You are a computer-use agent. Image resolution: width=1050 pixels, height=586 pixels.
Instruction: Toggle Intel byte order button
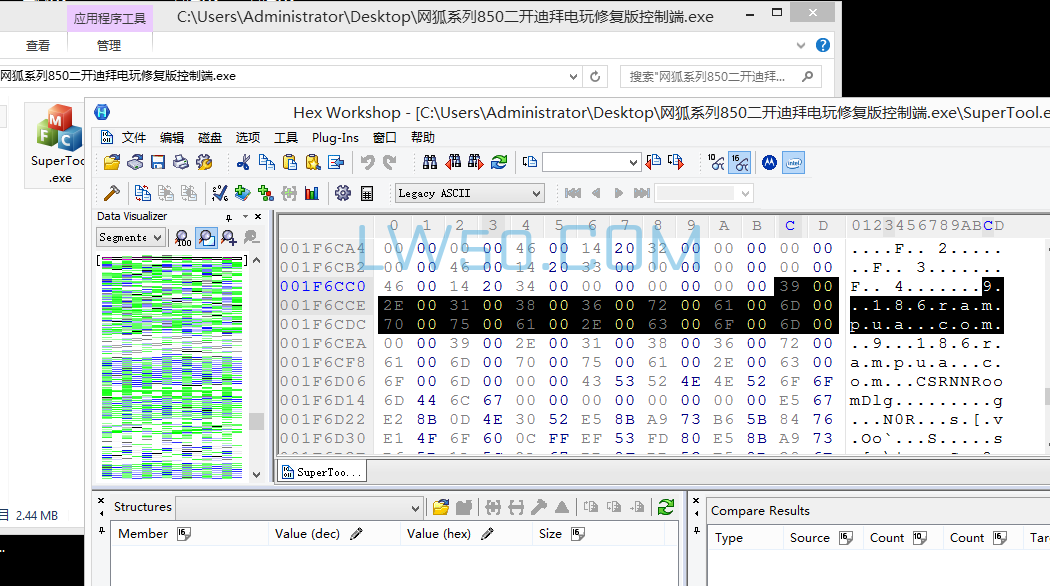point(793,162)
